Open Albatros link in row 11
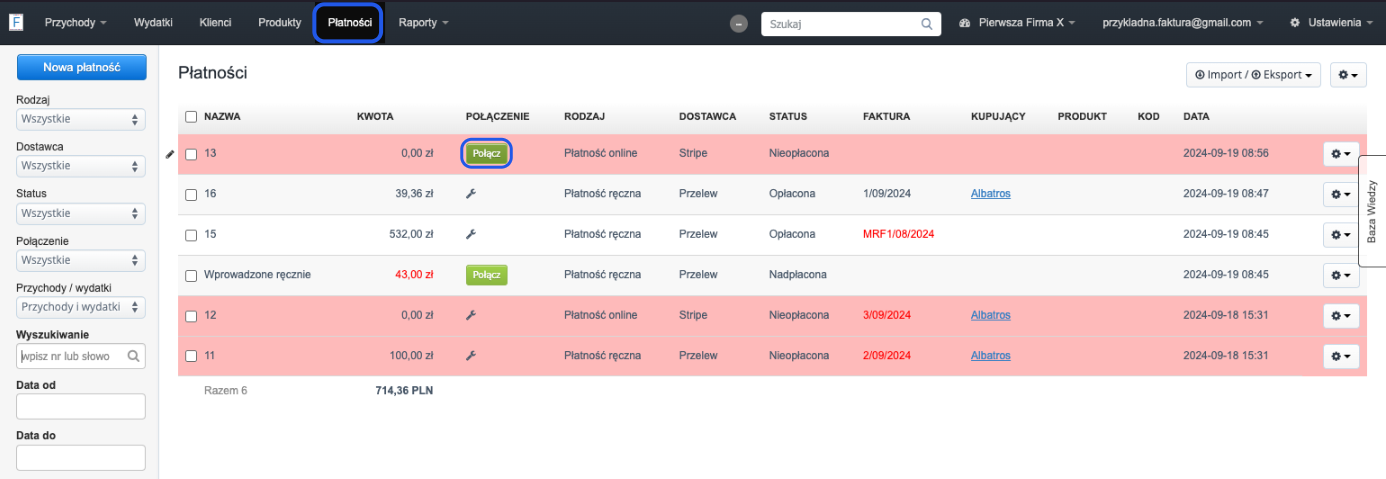The width and height of the screenshot is (1386, 479). click(x=991, y=355)
